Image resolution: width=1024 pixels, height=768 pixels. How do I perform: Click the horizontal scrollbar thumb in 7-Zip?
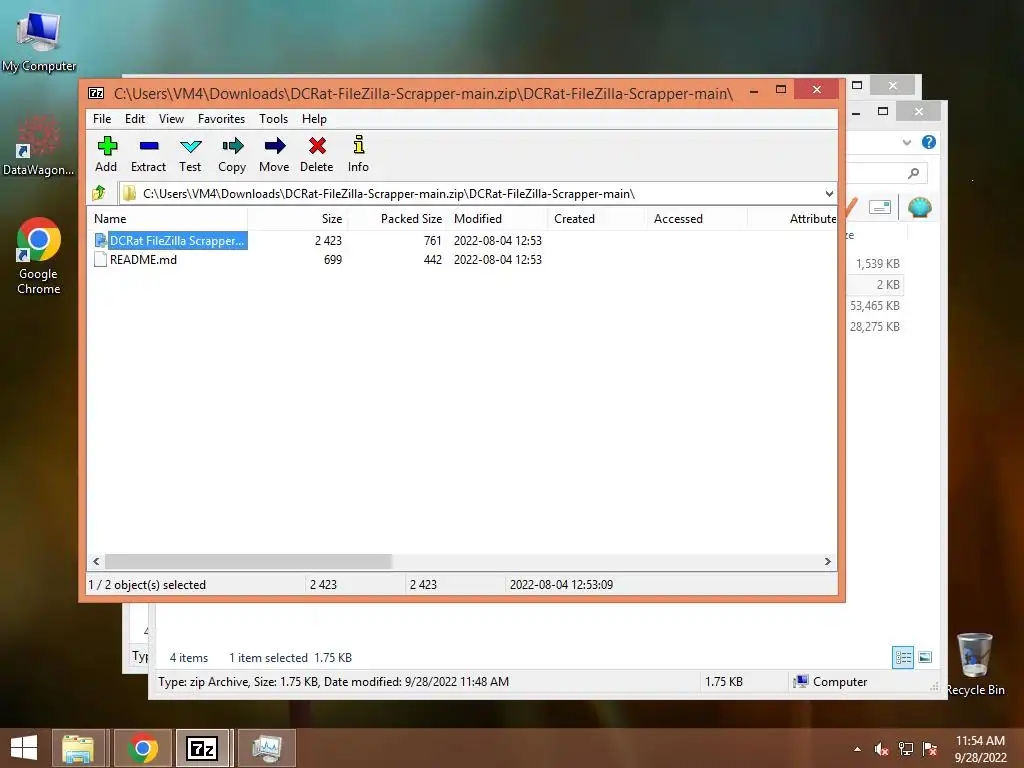point(248,562)
